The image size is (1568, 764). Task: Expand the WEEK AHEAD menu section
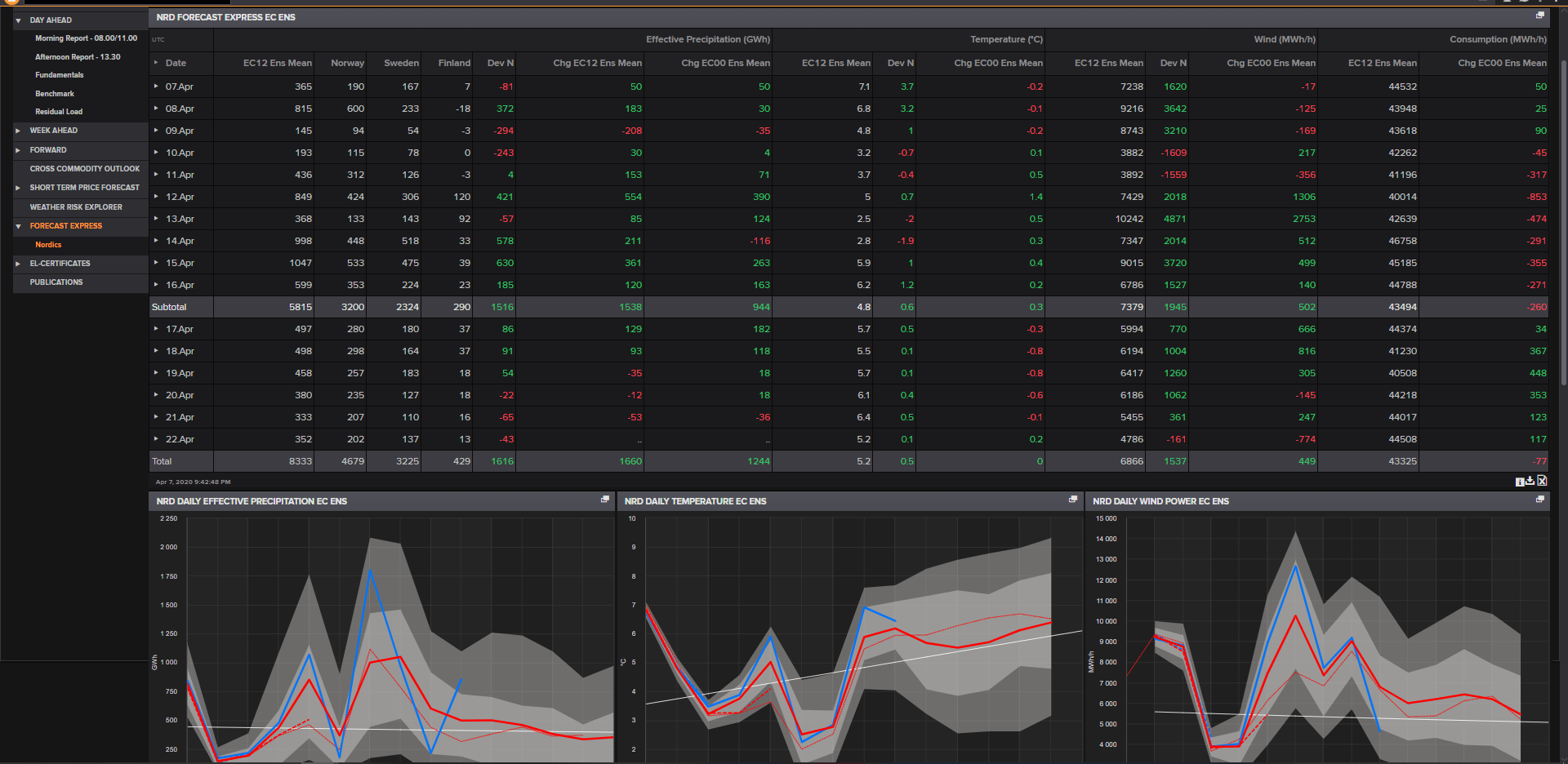click(18, 131)
